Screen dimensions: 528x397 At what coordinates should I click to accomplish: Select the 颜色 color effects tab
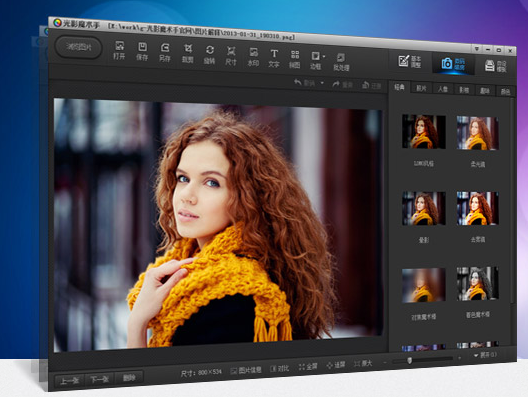coord(505,92)
